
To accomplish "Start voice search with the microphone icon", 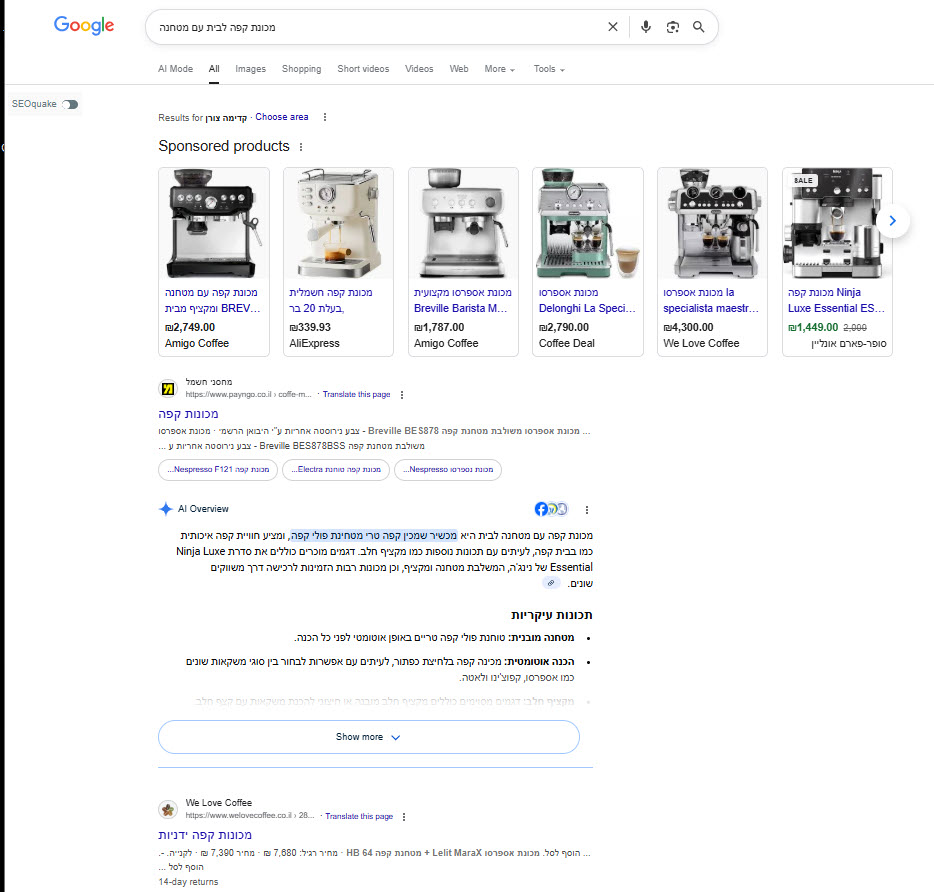I will [645, 27].
